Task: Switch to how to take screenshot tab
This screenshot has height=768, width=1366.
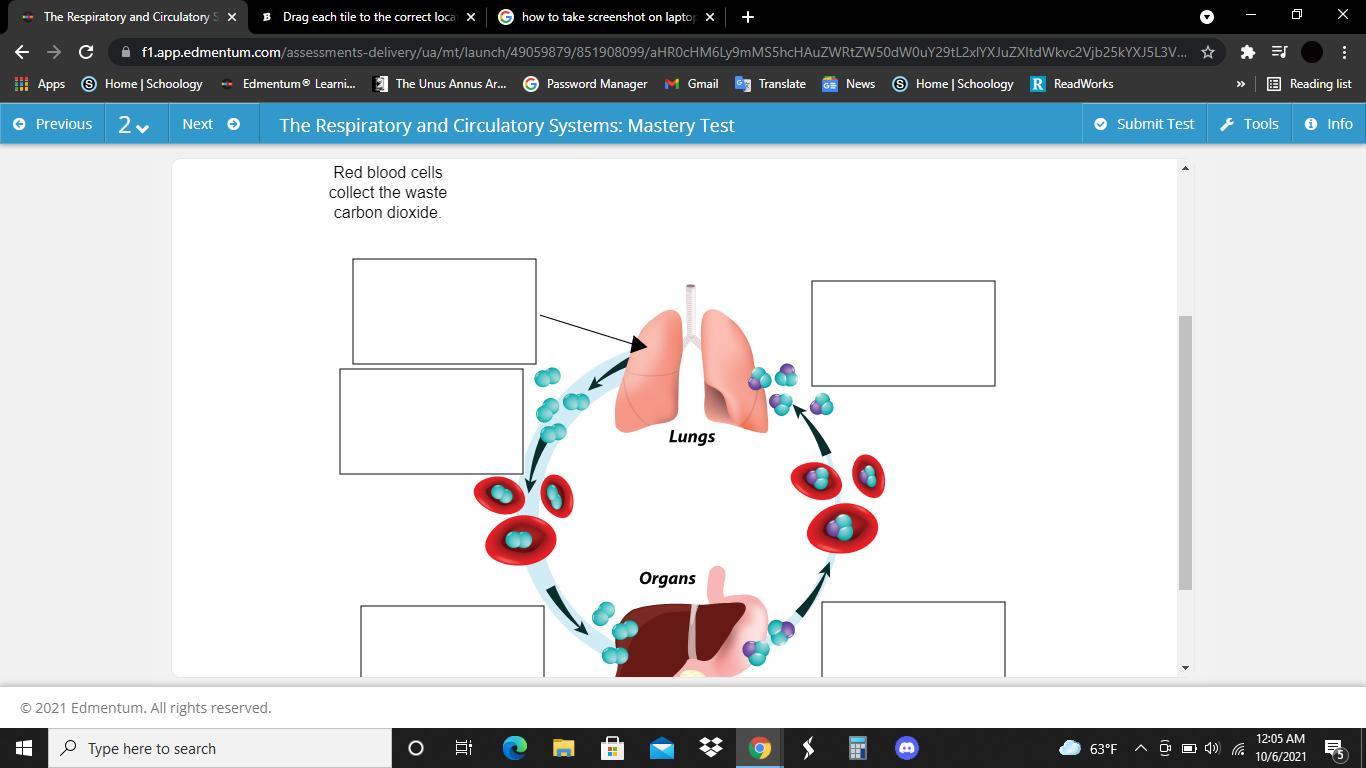Action: [607, 17]
